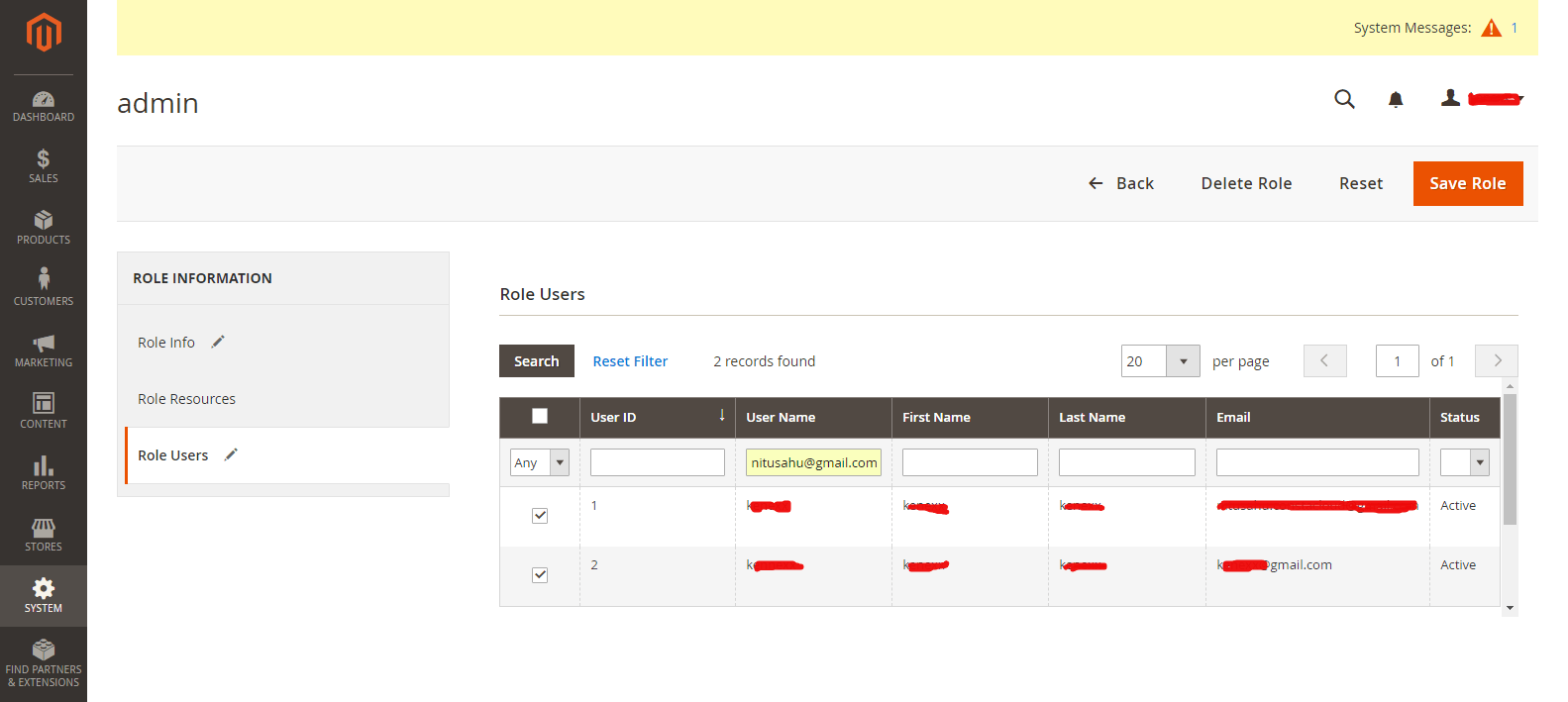Viewport: 1568px width, 702px height.
Task: Click the system messages warning icon
Action: (1491, 28)
